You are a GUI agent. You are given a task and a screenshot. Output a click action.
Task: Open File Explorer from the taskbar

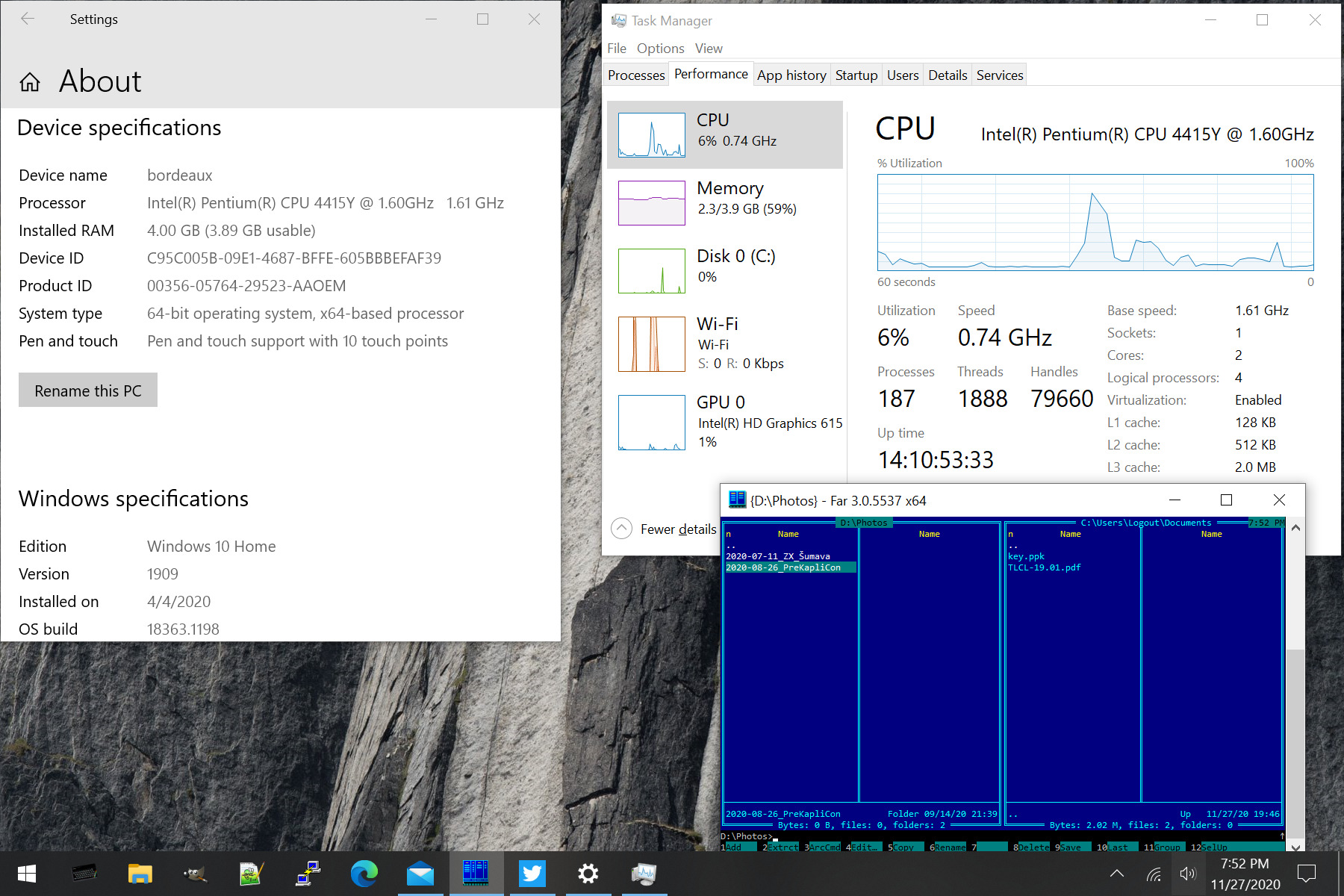point(140,874)
